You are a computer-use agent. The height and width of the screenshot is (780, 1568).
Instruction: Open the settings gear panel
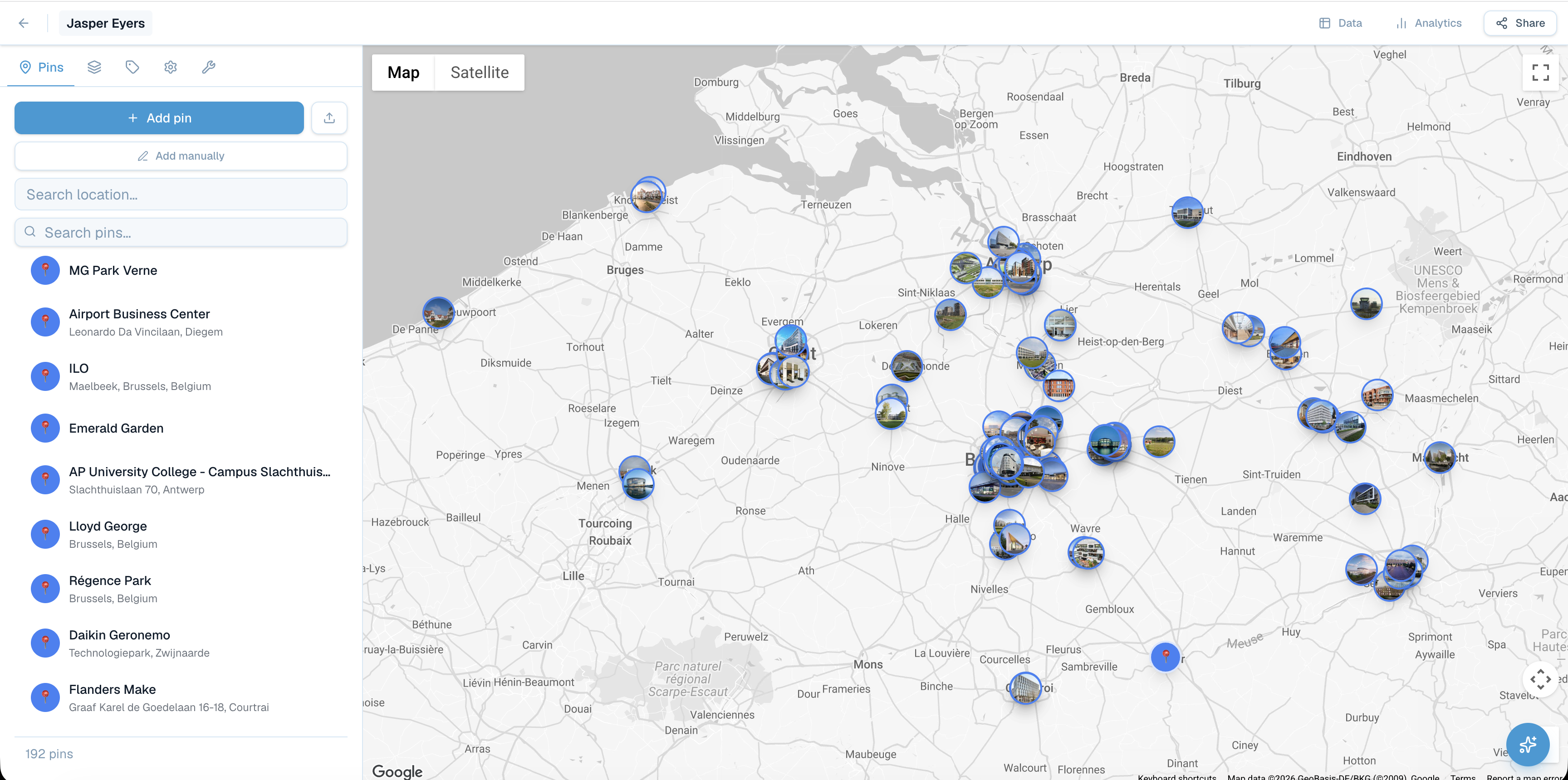[x=171, y=67]
